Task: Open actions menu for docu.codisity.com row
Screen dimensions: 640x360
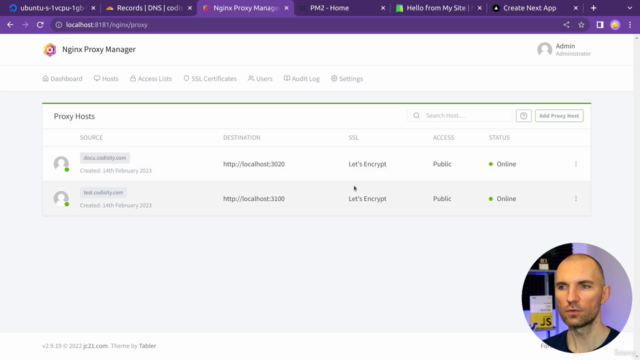Action: coord(576,164)
